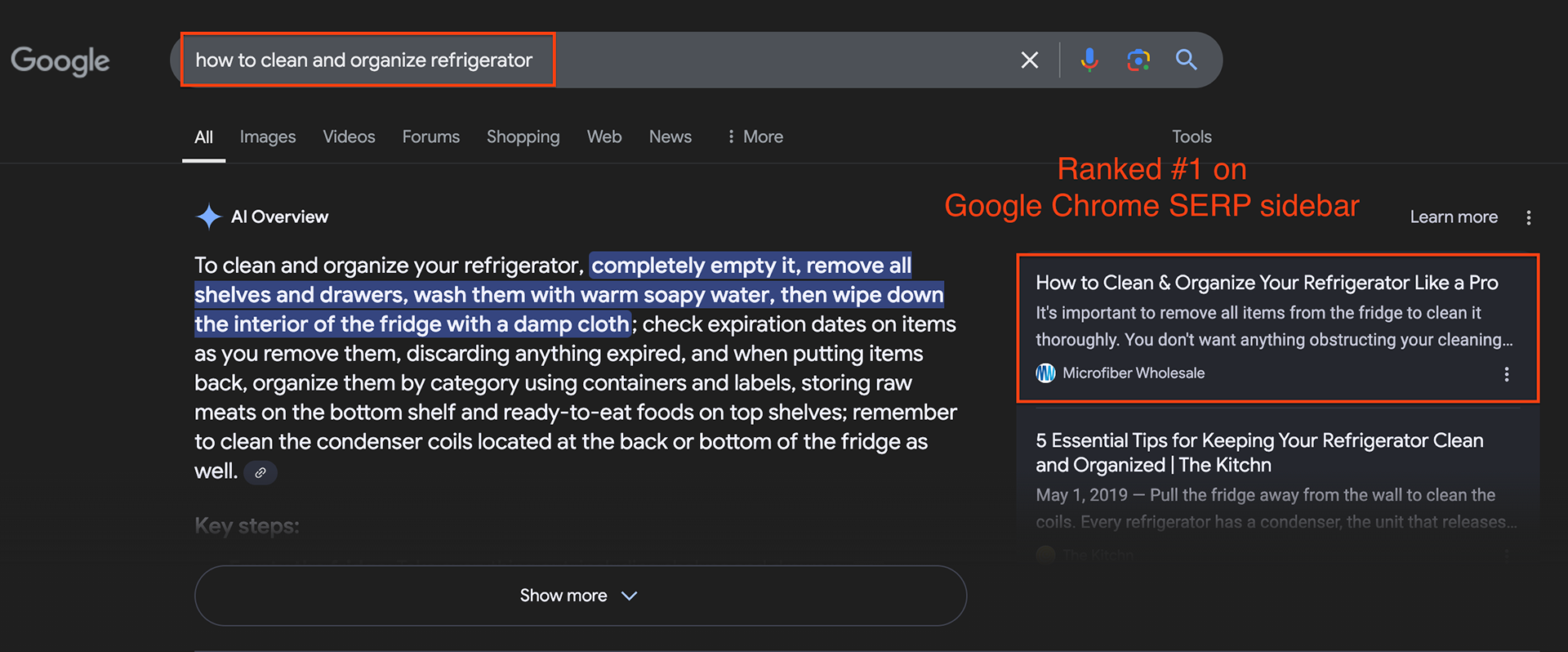Switch to the Images tab
Image resolution: width=1568 pixels, height=652 pixels.
click(x=268, y=137)
